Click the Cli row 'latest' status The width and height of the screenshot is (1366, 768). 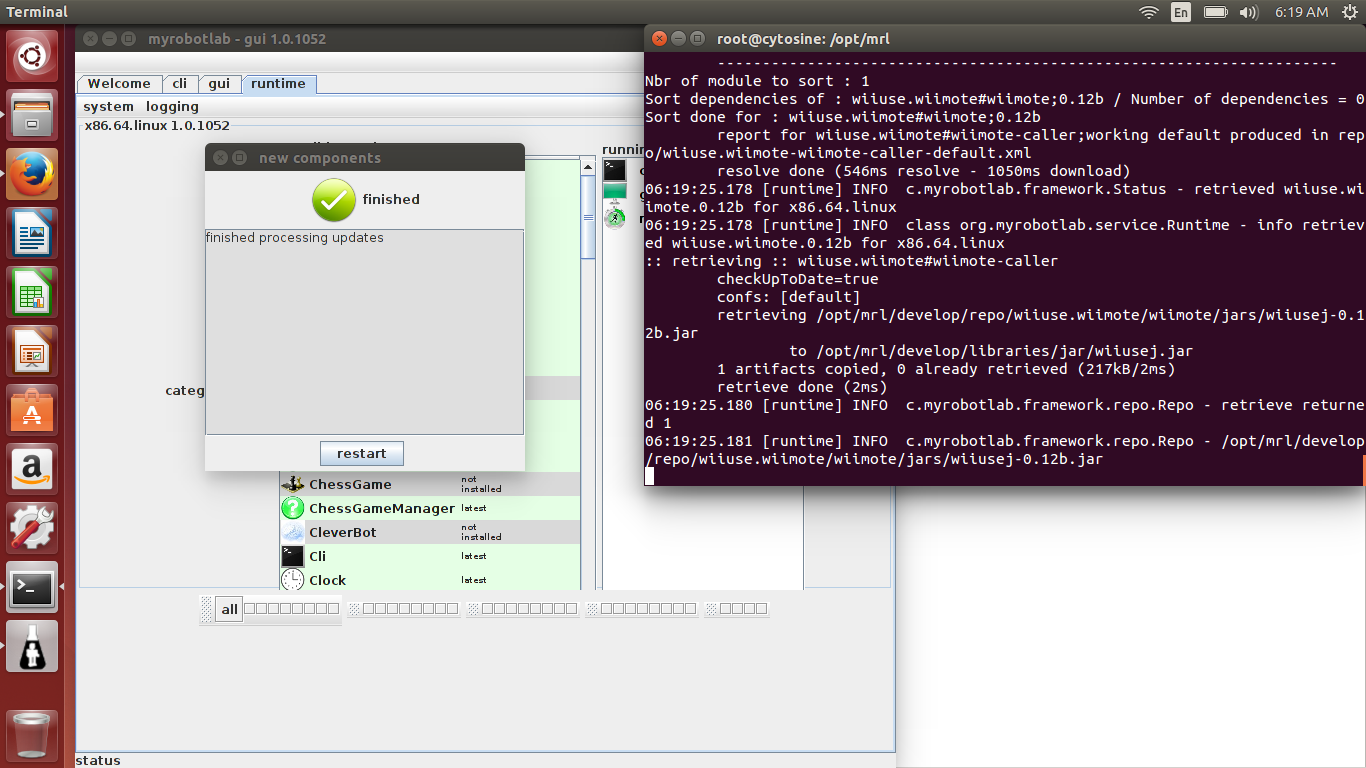tap(474, 556)
